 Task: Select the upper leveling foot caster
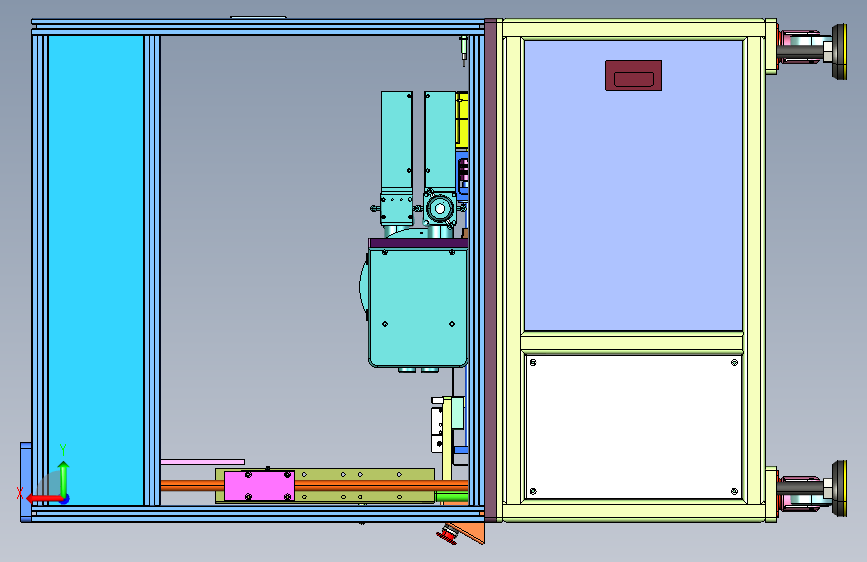[x=812, y=51]
